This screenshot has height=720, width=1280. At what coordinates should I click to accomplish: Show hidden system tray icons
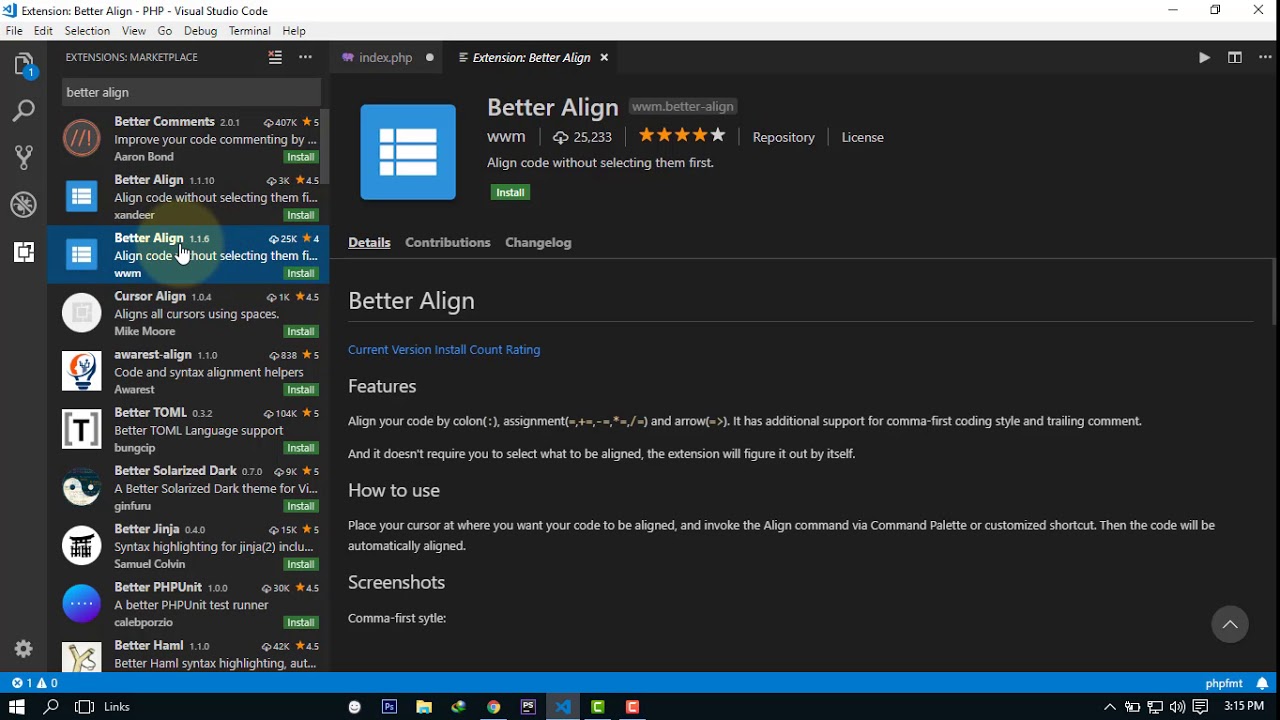[x=1110, y=707]
